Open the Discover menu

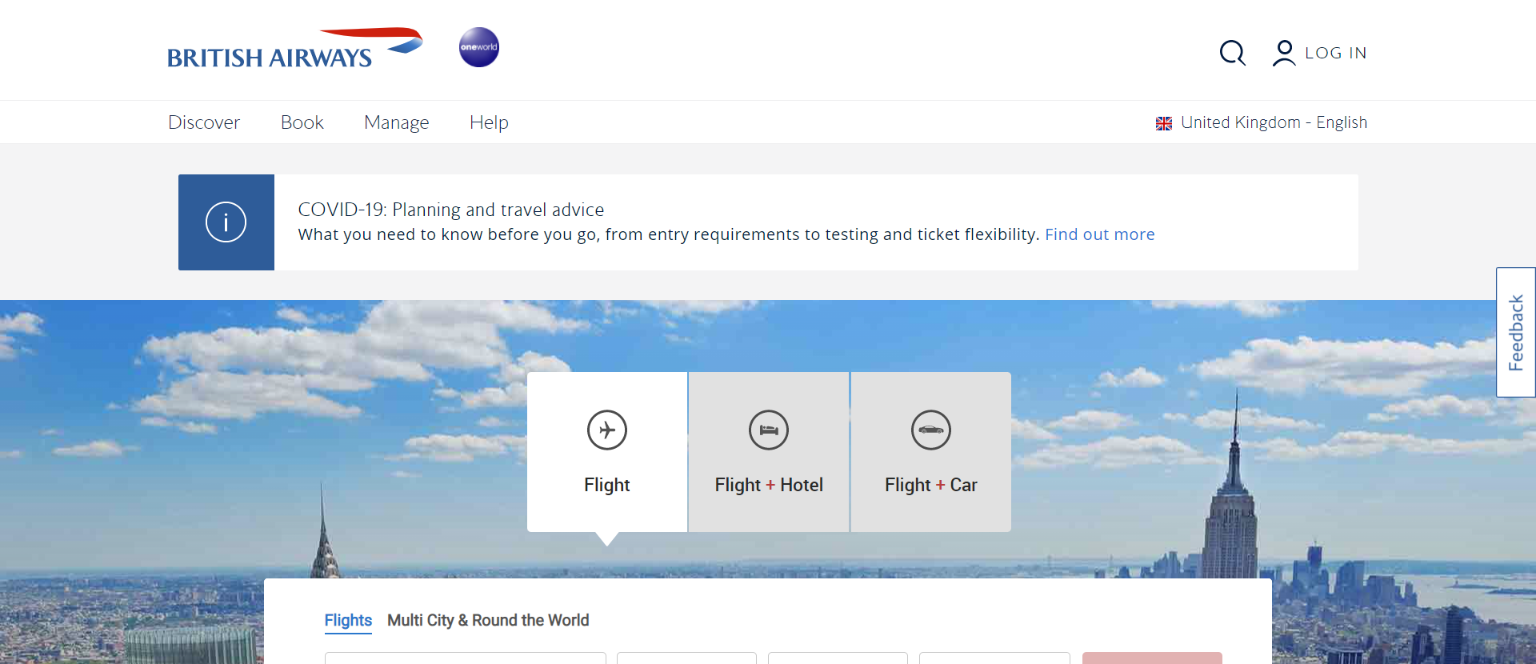pyautogui.click(x=204, y=122)
